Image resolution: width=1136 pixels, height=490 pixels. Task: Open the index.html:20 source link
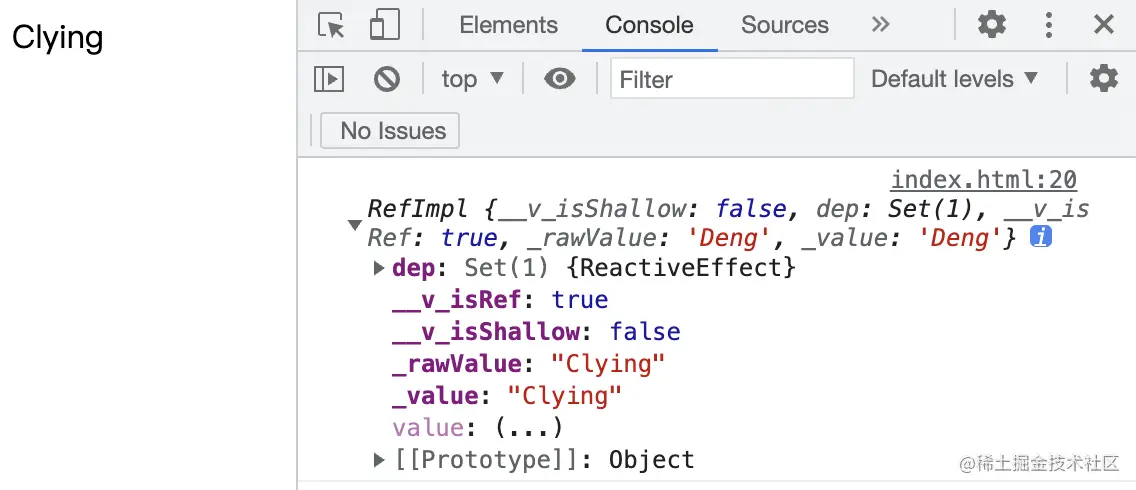coord(983,180)
